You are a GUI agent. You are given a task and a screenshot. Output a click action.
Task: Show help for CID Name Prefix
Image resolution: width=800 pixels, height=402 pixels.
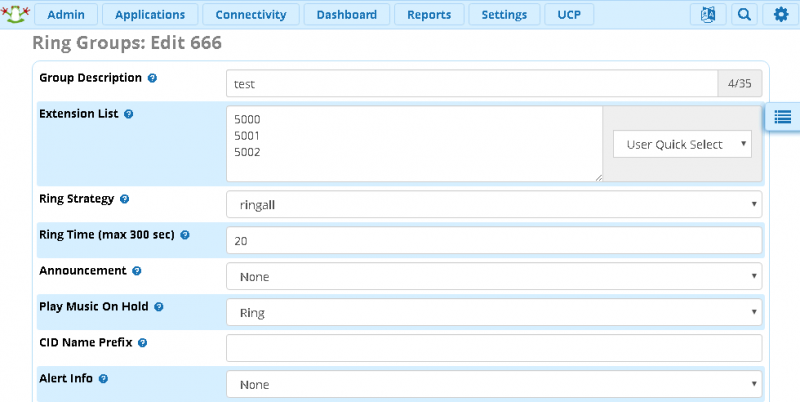coord(142,343)
